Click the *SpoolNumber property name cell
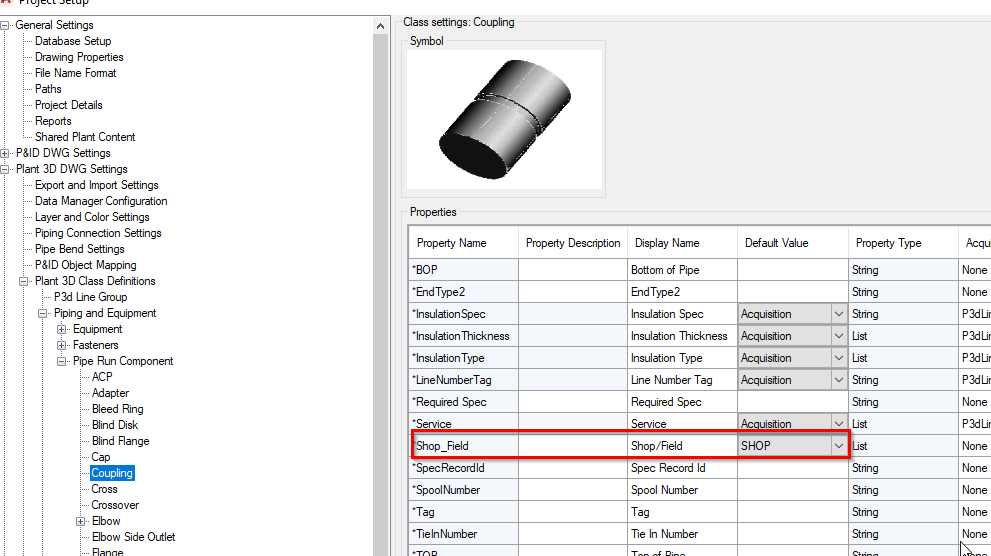 click(x=463, y=490)
